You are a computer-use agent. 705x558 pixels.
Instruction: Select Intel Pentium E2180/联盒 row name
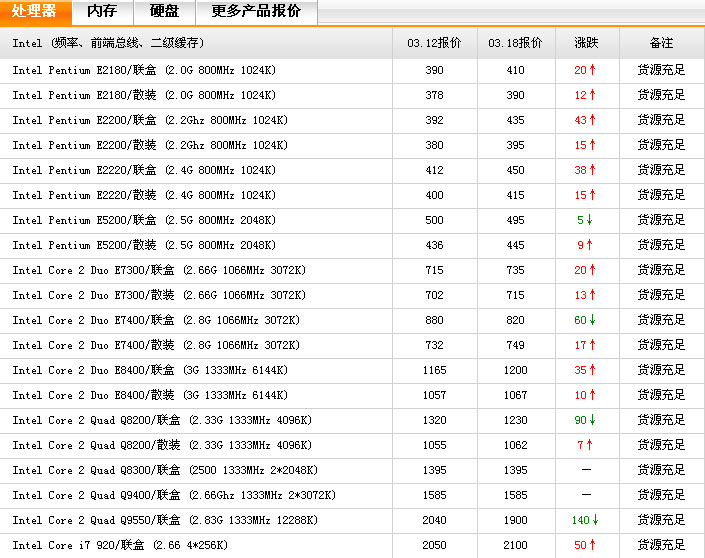pyautogui.click(x=144, y=70)
